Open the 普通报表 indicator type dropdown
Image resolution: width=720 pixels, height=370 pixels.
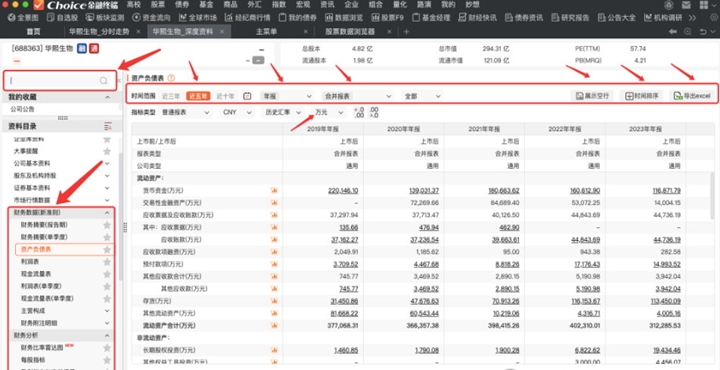185,112
